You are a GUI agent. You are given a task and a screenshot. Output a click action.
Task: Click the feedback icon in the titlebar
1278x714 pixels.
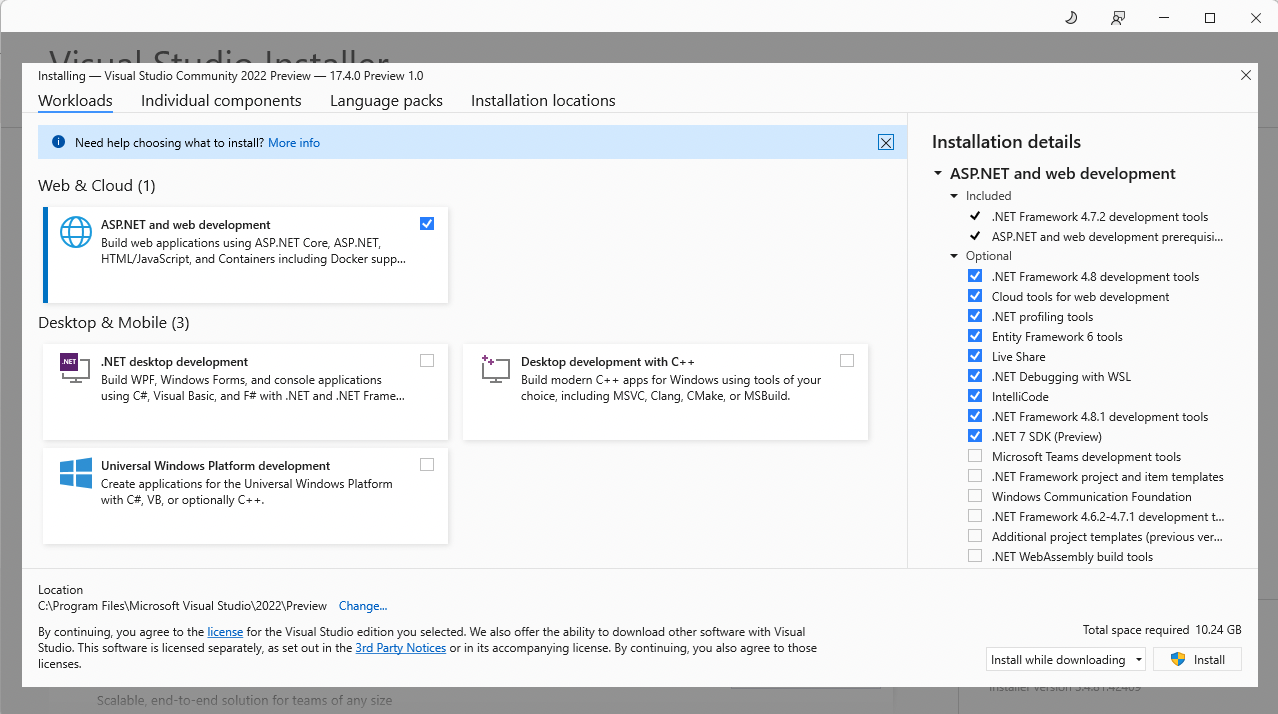point(1117,17)
